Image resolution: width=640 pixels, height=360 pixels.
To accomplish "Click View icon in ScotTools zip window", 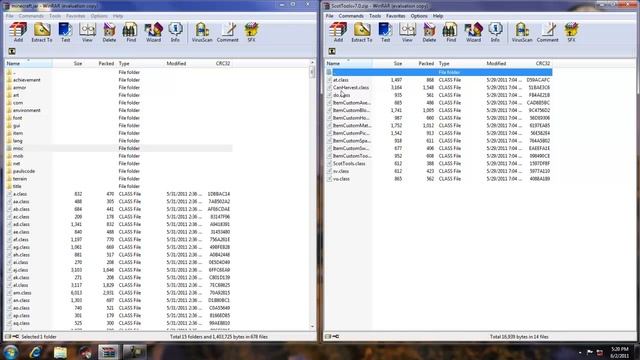I will [407, 32].
